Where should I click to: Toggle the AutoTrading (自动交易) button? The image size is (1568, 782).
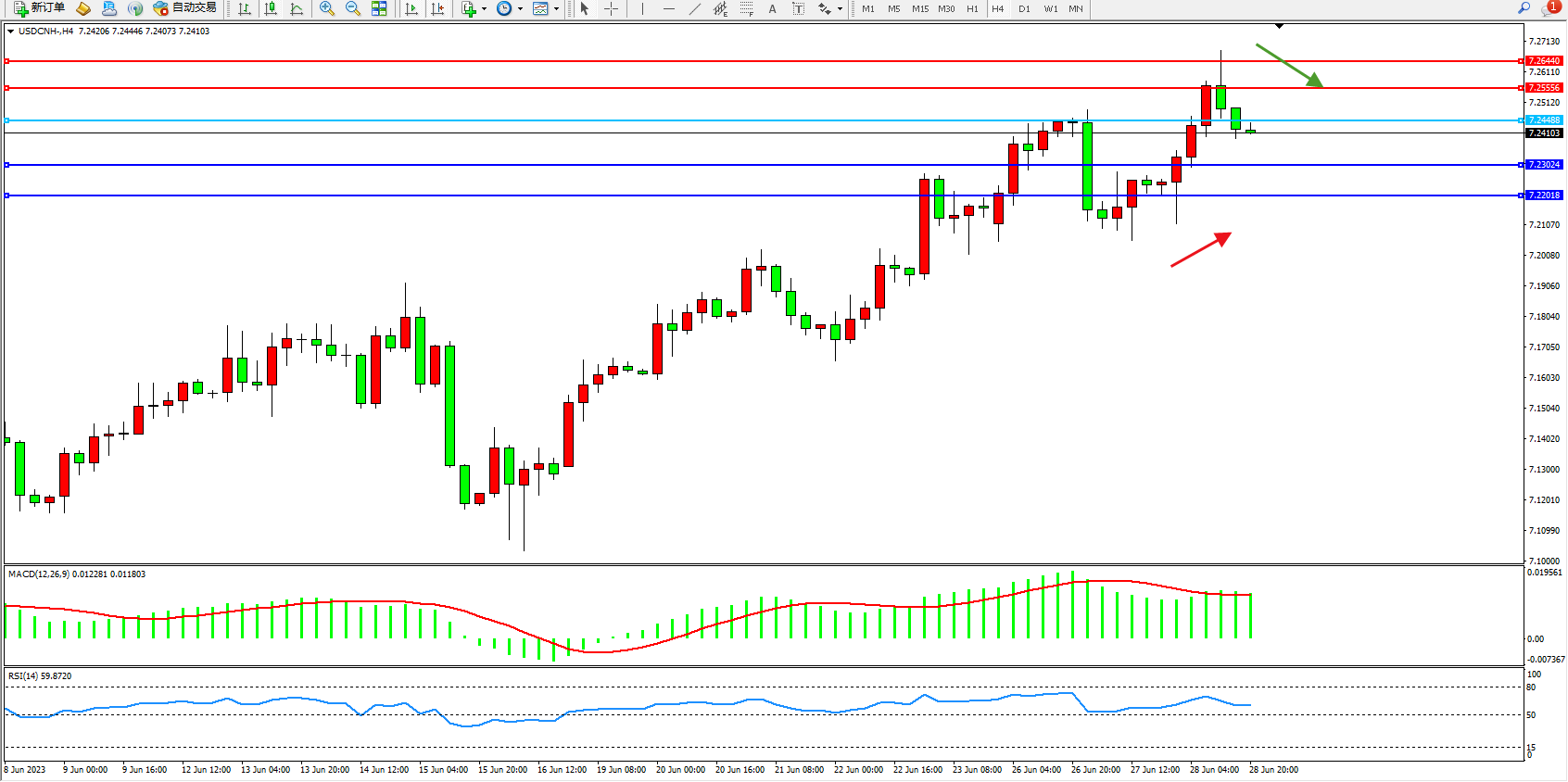[x=185, y=8]
